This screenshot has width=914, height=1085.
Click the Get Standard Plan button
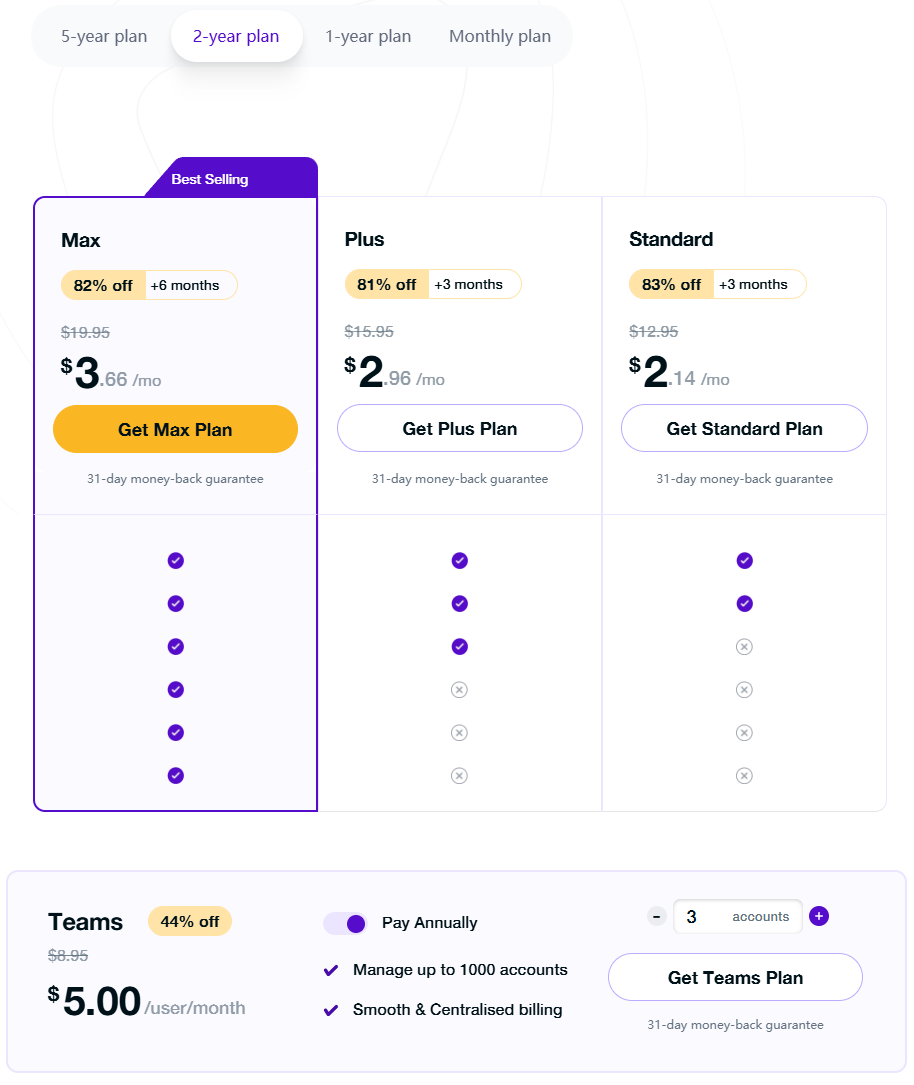tap(744, 429)
